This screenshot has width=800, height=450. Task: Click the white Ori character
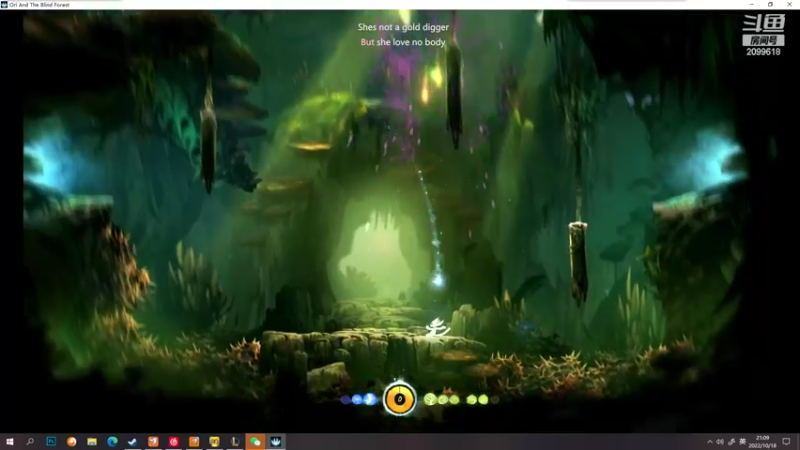tap(437, 328)
